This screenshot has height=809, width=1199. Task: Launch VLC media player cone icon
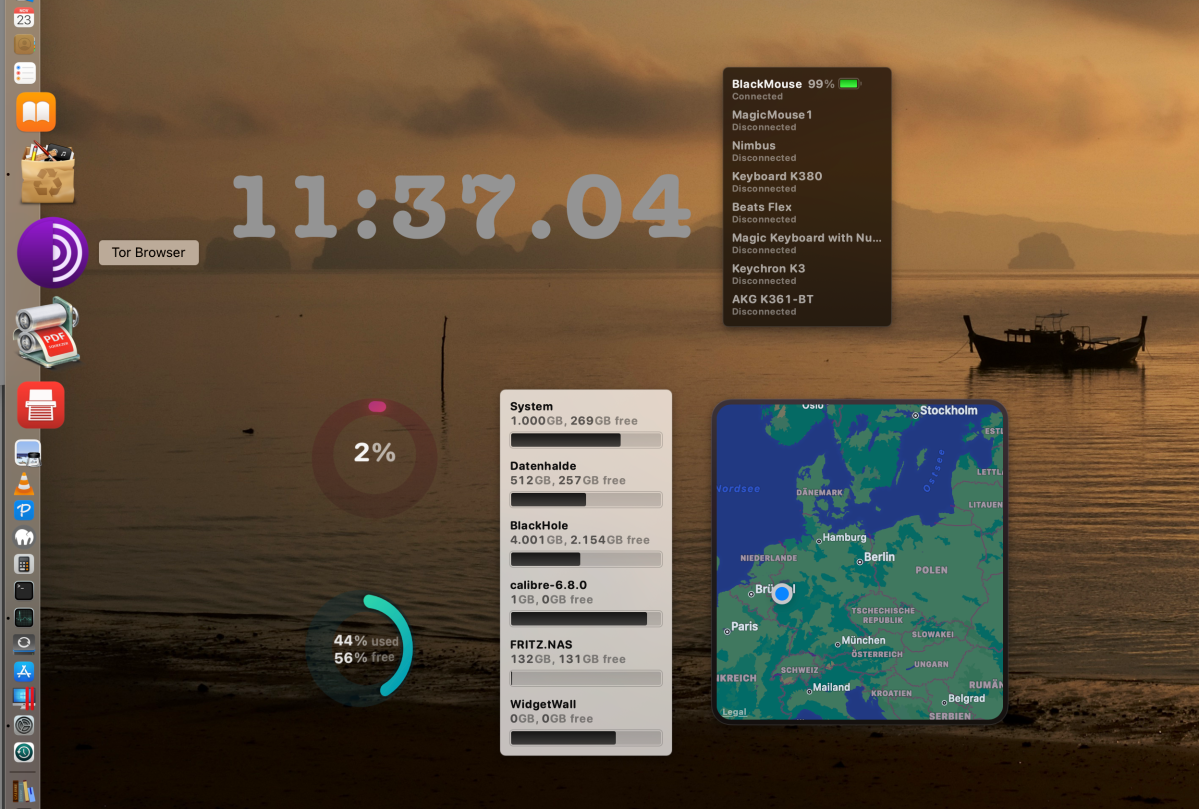pos(24,482)
